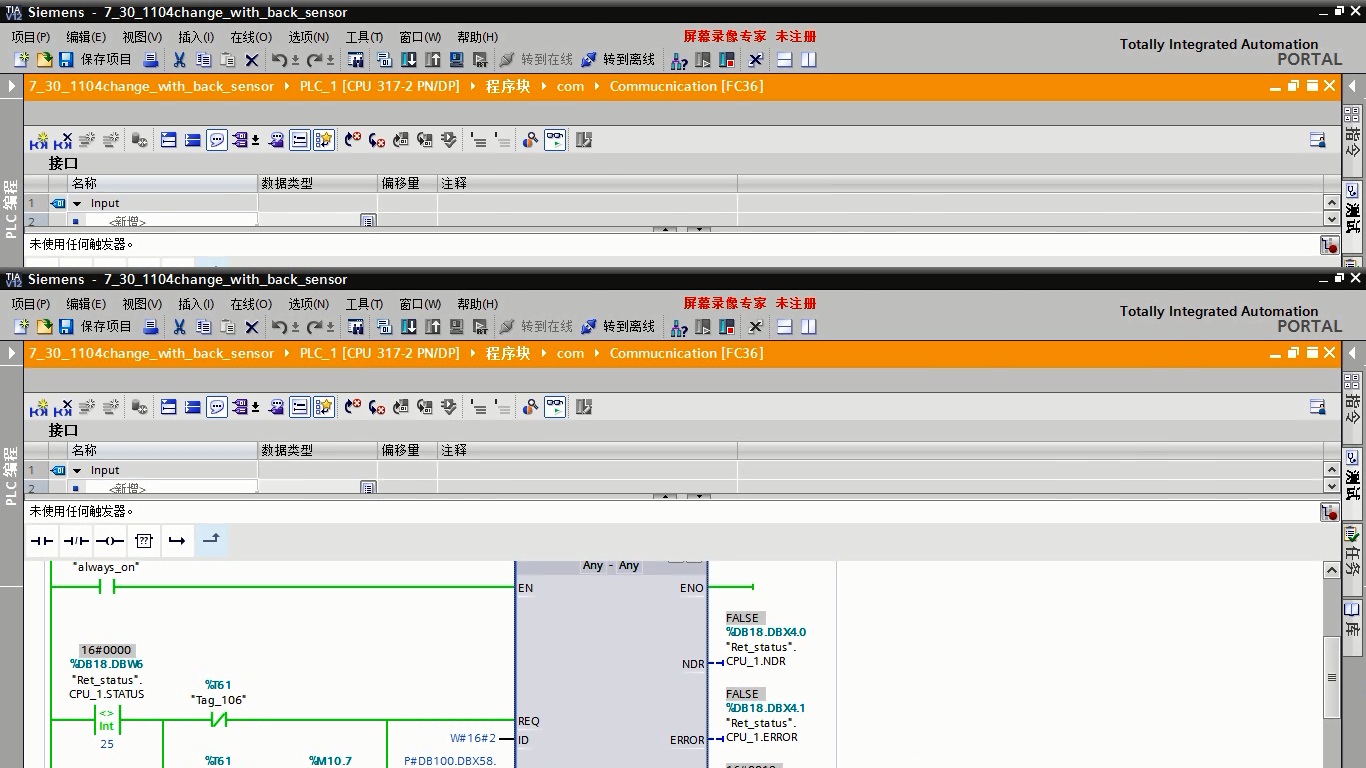Click the Close branch arrow in the favorites bar

click(x=211, y=540)
